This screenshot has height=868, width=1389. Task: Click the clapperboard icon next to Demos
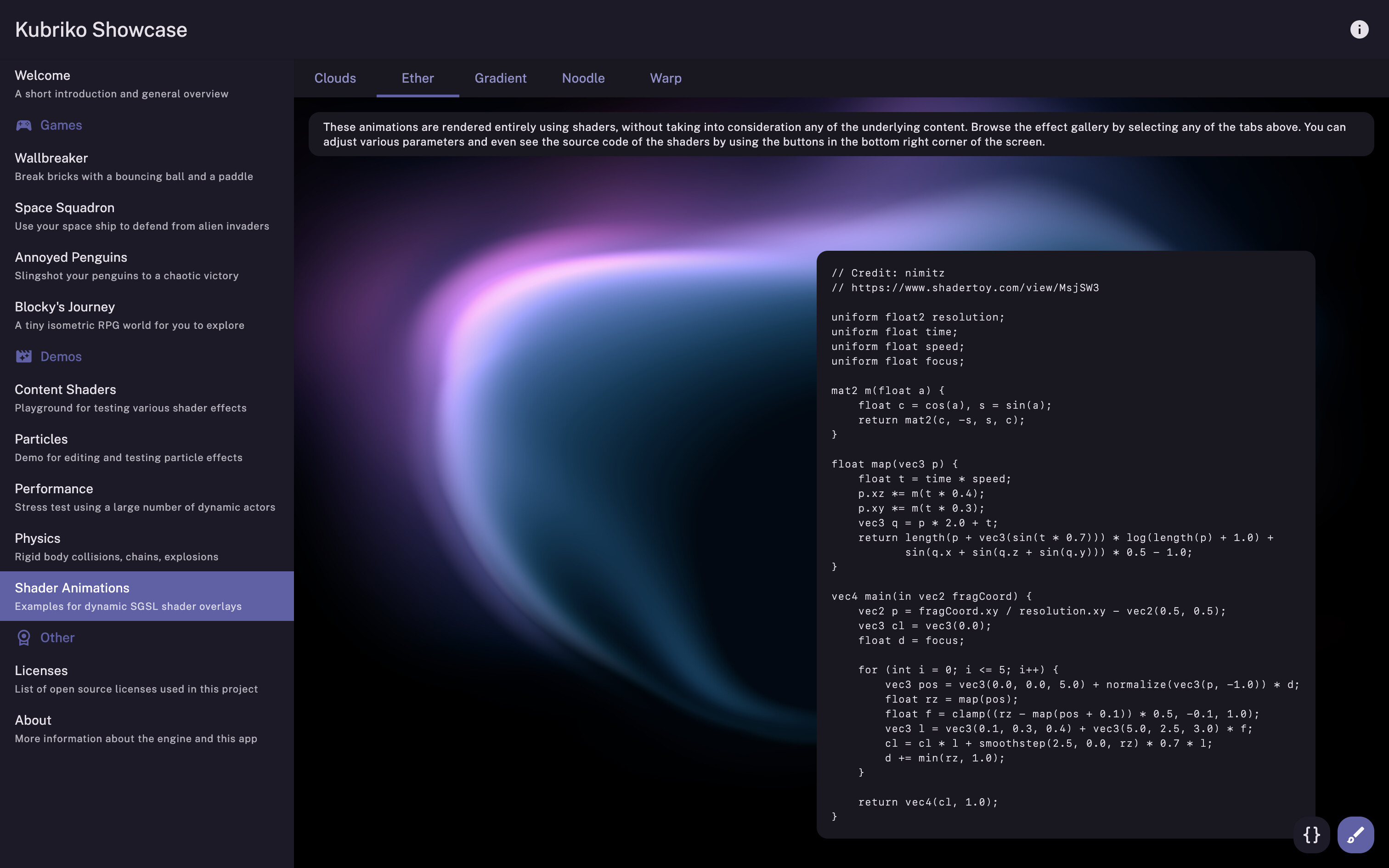pyautogui.click(x=23, y=356)
